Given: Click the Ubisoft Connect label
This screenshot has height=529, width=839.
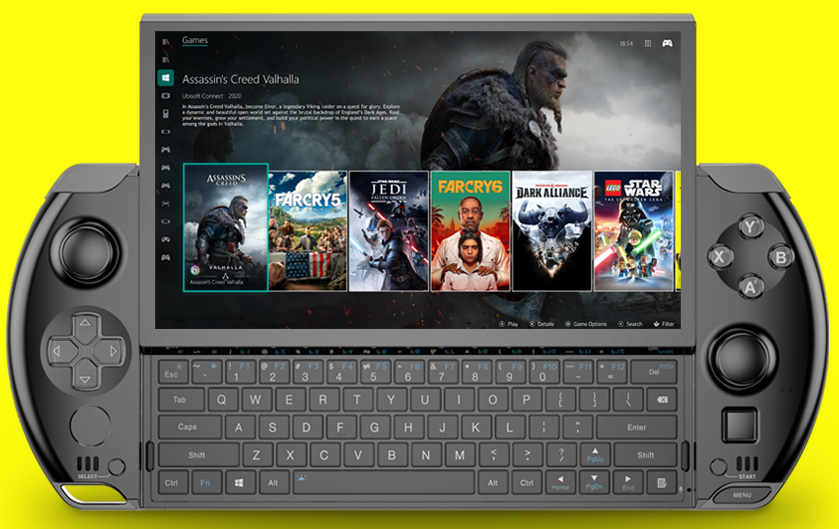Looking at the screenshot, I should click(202, 96).
